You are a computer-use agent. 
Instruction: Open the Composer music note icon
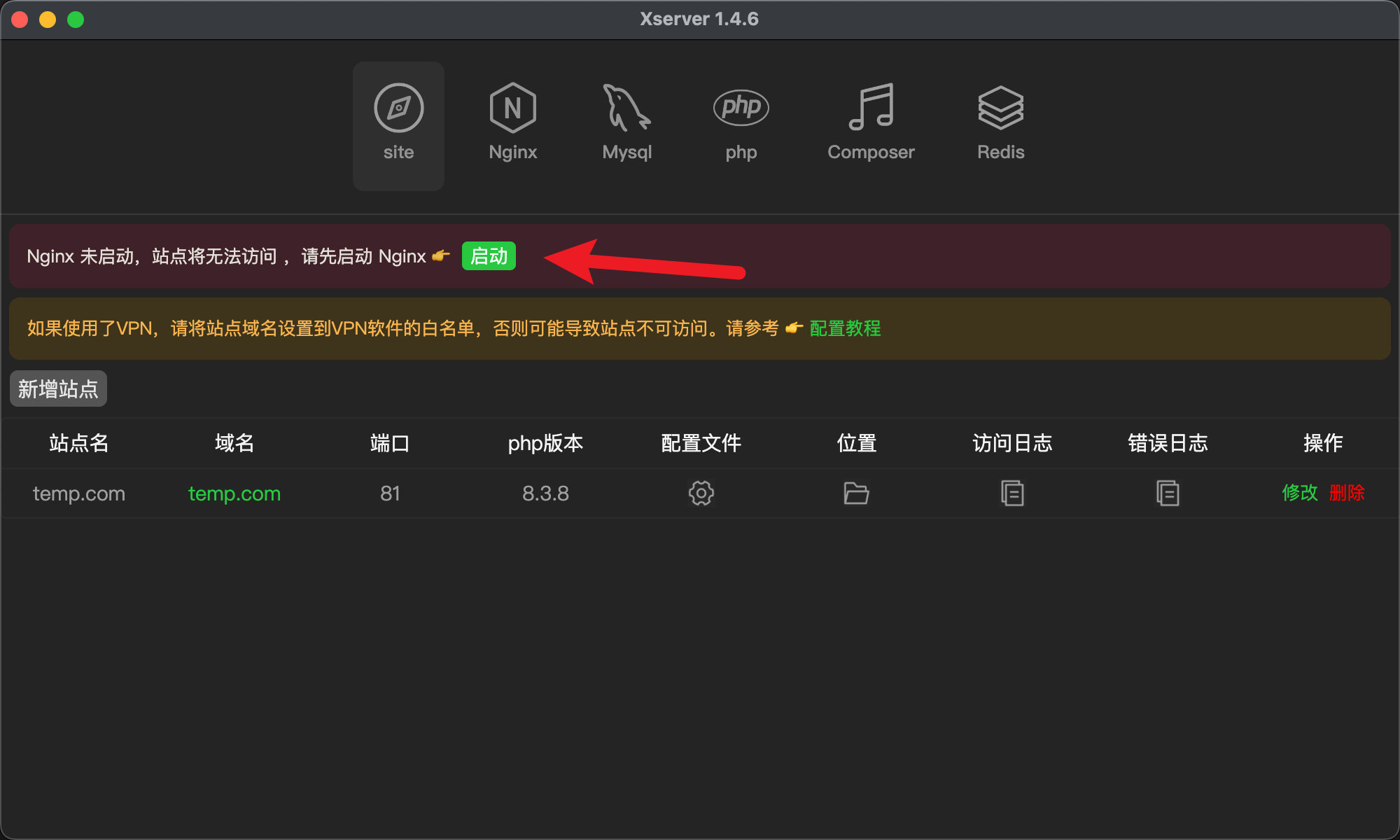click(x=871, y=107)
